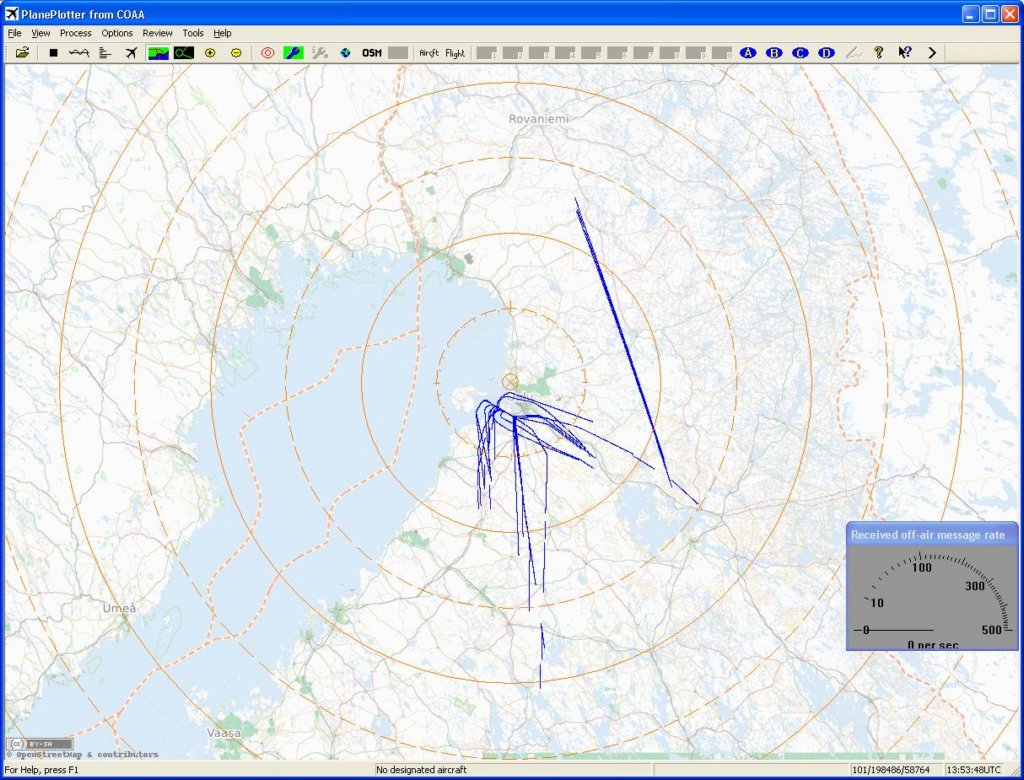1024x780 pixels.
Task: Click the open file folder icon
Action: (x=22, y=53)
